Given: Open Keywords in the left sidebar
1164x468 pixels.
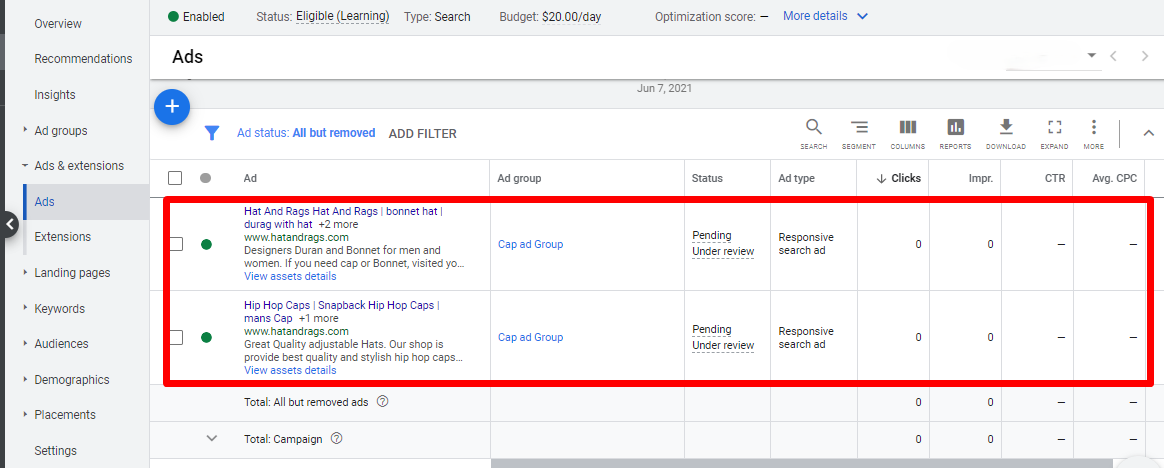Looking at the screenshot, I should click(59, 309).
